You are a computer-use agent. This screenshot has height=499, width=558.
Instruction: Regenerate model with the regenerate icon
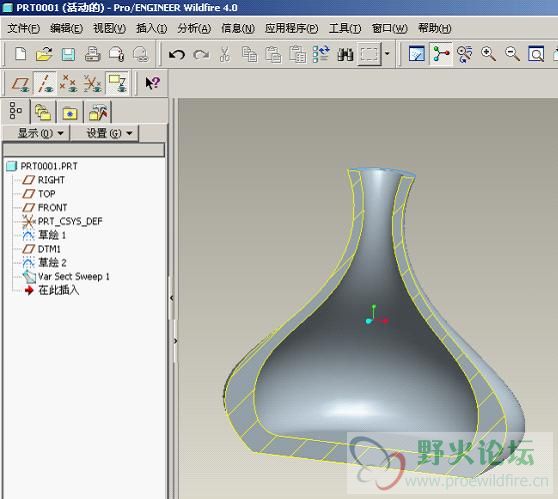click(x=321, y=54)
